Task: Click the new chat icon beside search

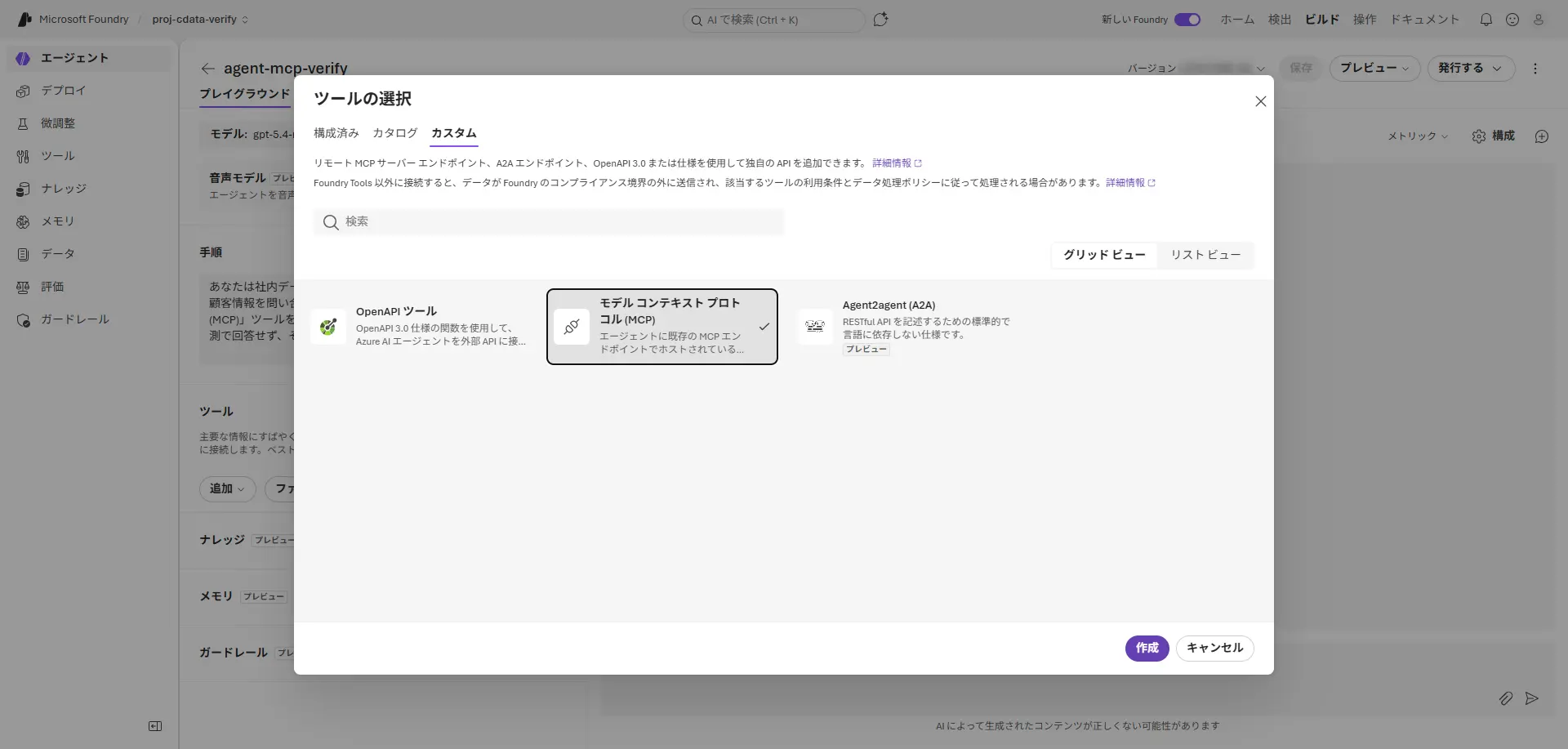Action: [x=880, y=20]
